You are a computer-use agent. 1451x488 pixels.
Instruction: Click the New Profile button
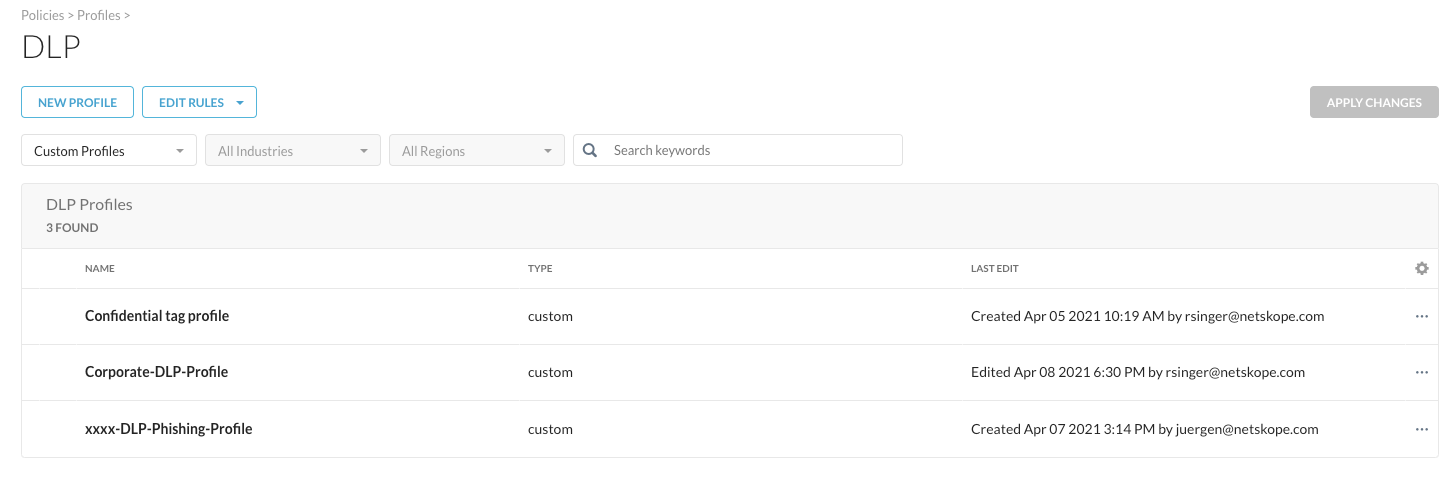[x=77, y=102]
